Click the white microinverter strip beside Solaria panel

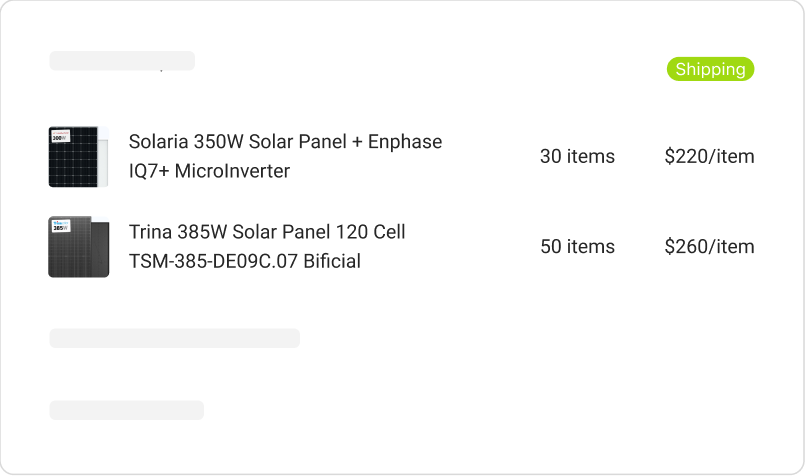pyautogui.click(x=103, y=157)
